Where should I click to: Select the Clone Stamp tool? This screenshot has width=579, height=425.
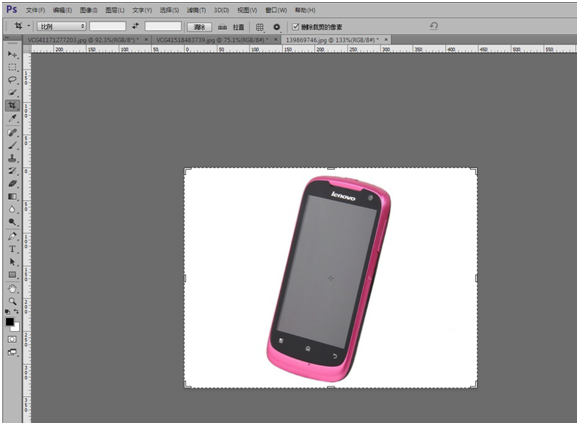click(13, 158)
